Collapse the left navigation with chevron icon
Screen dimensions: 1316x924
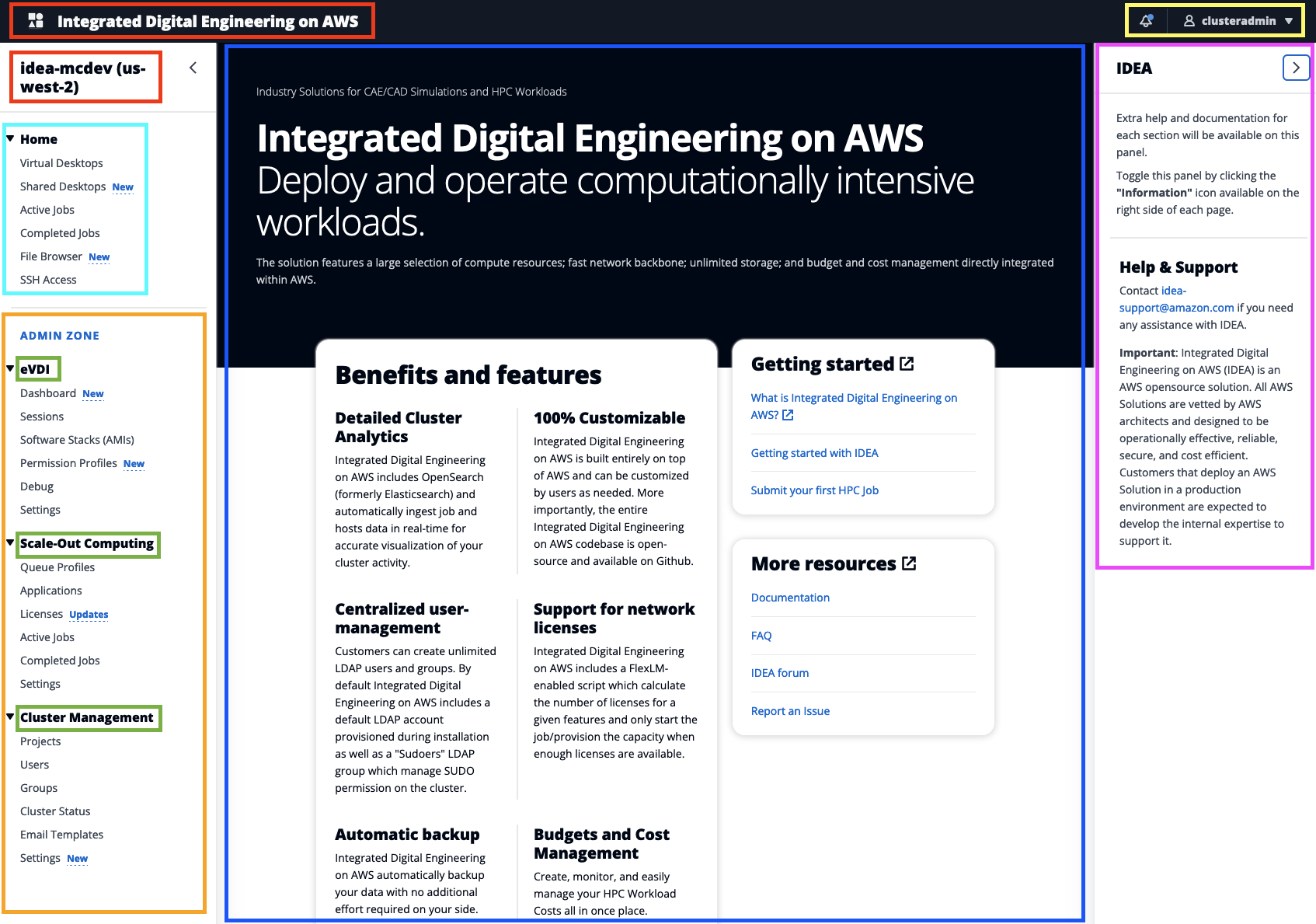pos(193,68)
